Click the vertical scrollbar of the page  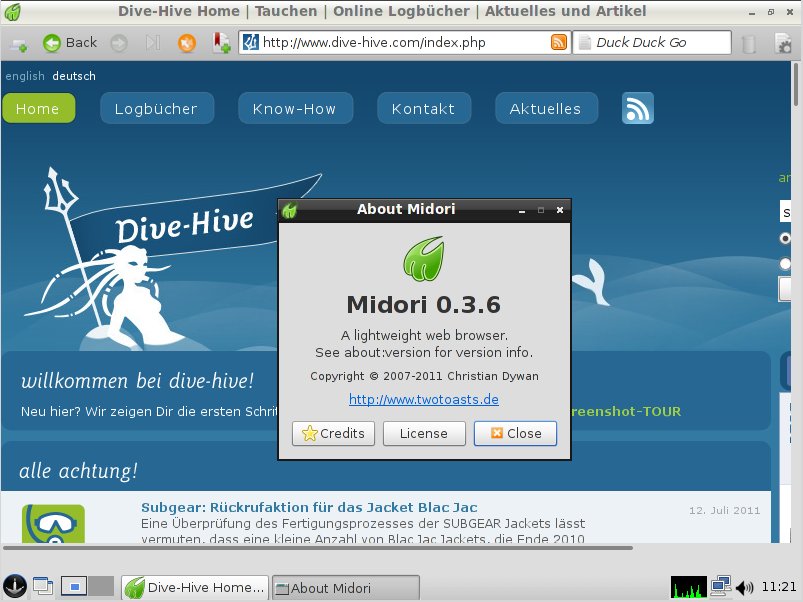796,84
